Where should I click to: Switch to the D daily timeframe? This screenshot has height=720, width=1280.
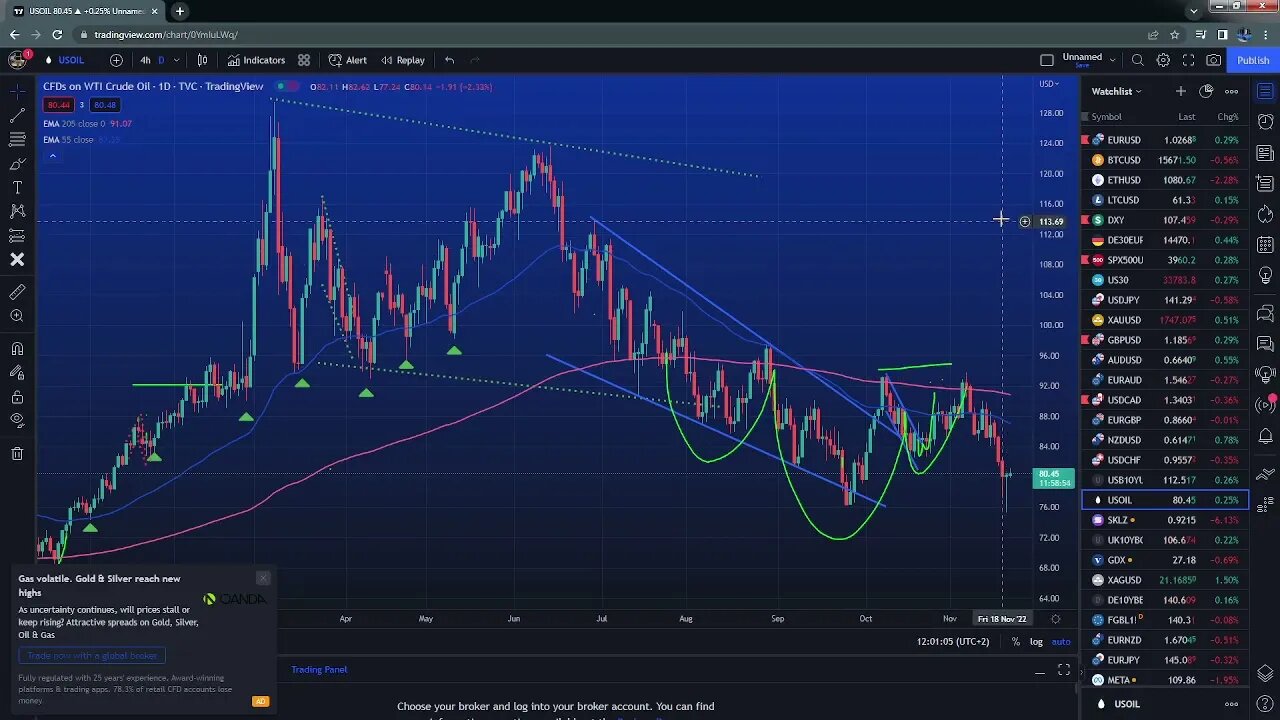[161, 60]
